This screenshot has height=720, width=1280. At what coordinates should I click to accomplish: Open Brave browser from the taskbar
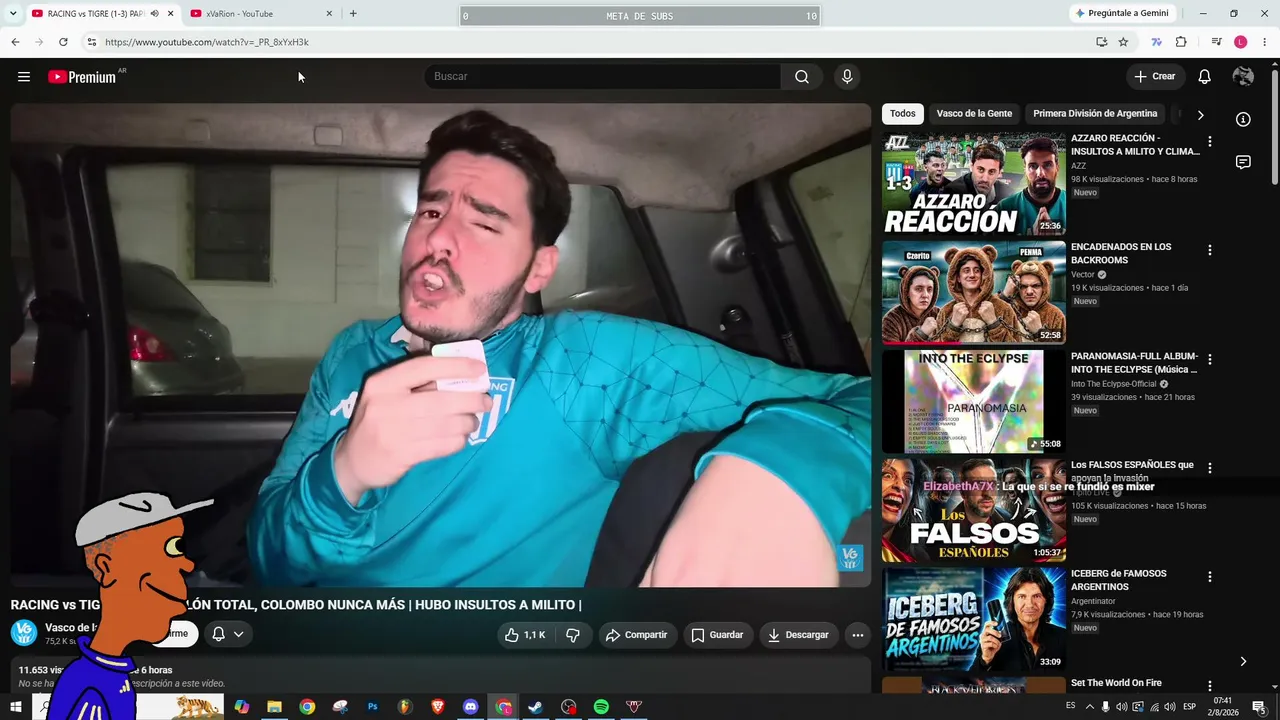(x=438, y=707)
